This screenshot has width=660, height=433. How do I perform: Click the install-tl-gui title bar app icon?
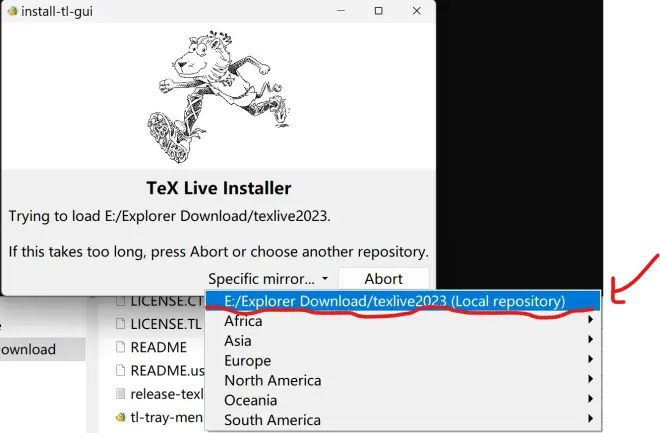point(12,11)
